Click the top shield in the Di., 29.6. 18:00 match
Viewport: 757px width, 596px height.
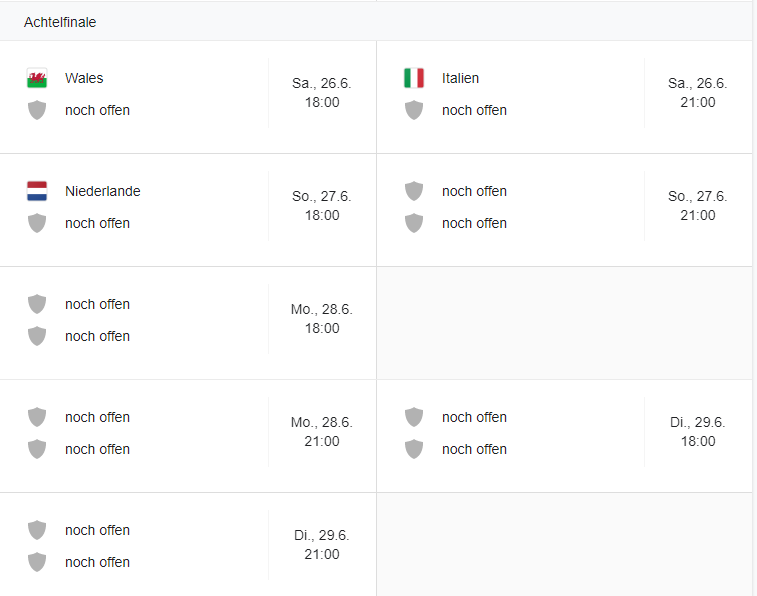(414, 417)
